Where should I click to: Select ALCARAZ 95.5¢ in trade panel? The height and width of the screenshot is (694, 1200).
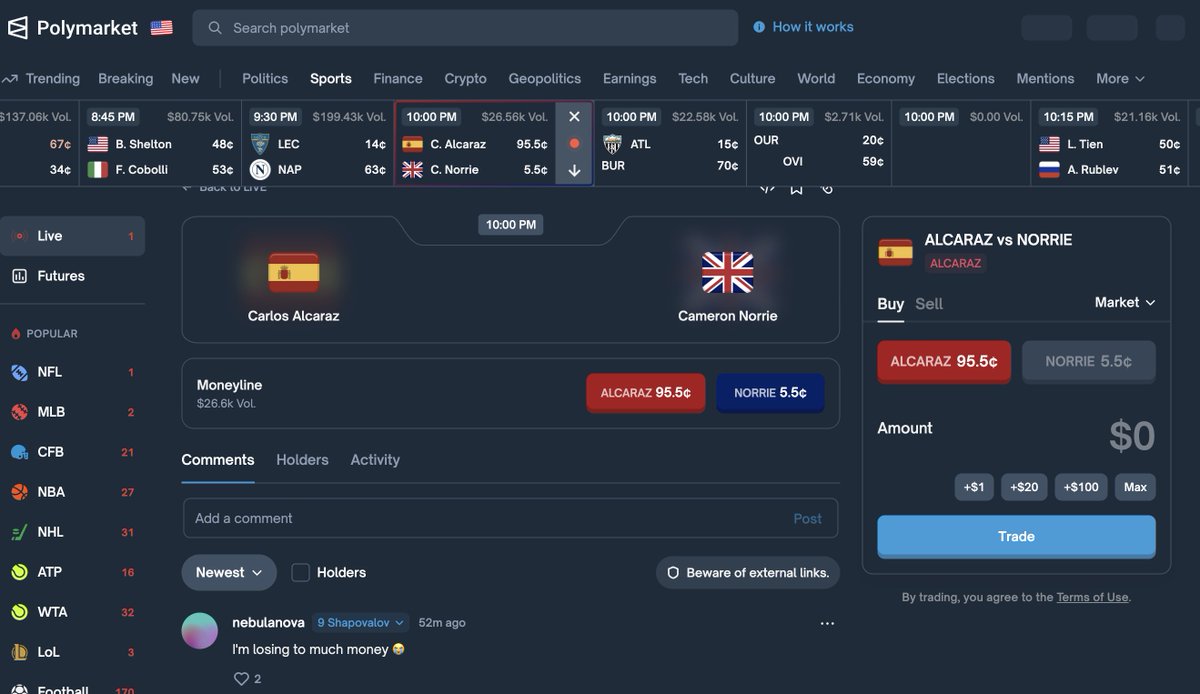point(944,362)
